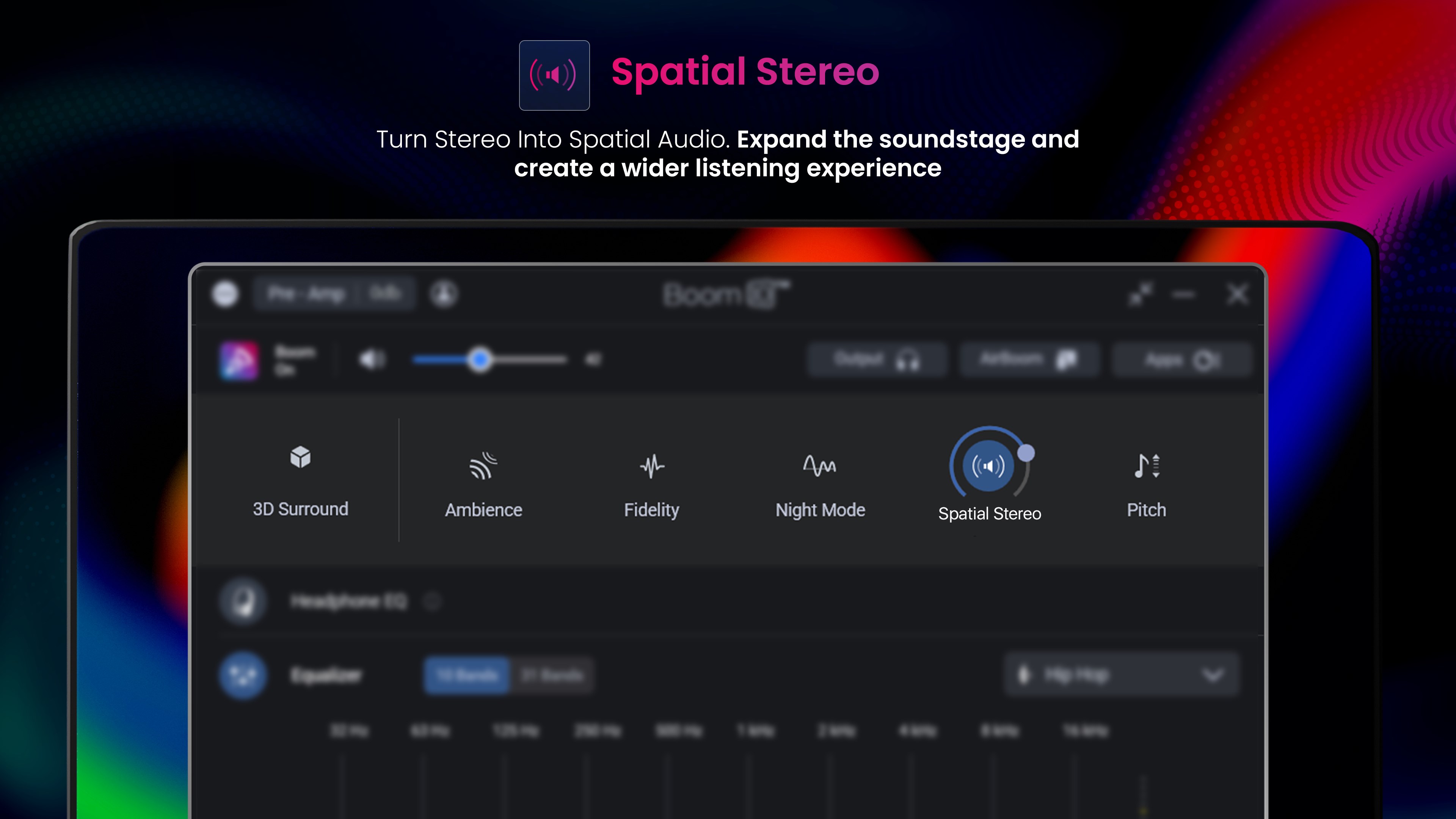1456x819 pixels.
Task: Click the 3D Surround cube icon
Action: point(300,457)
